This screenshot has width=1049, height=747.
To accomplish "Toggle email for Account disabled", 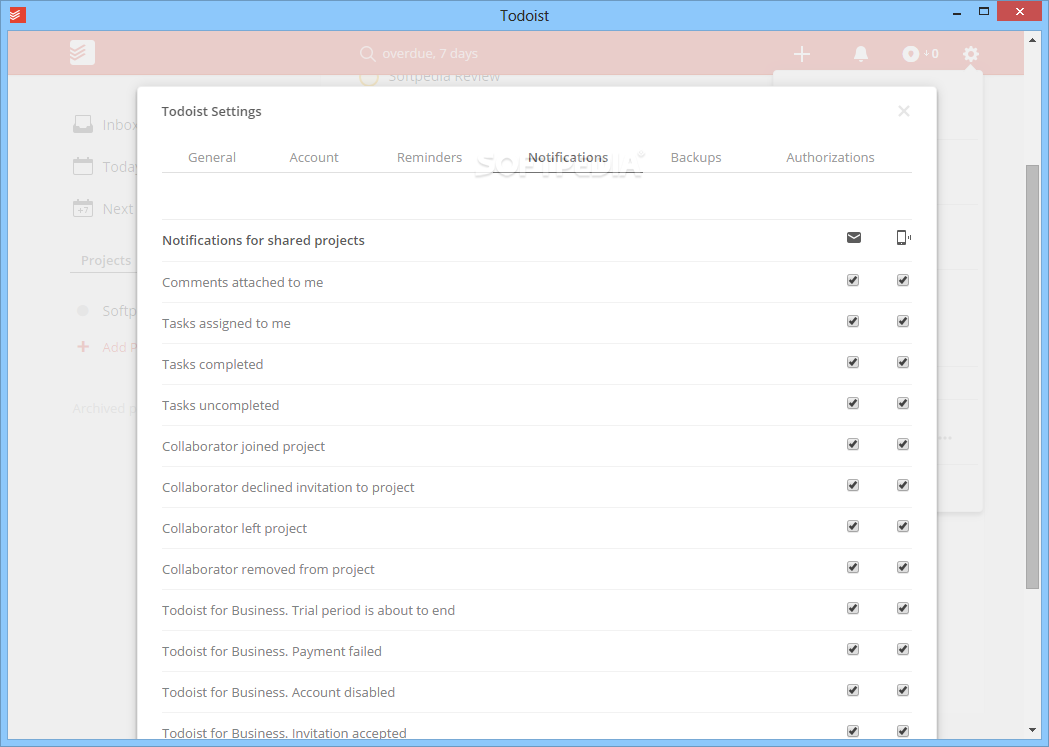I will click(x=853, y=690).
